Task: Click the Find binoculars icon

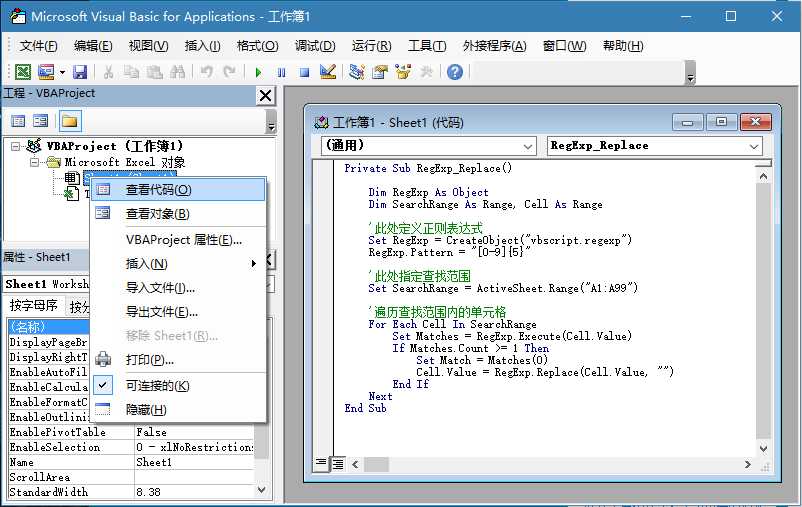Action: [x=177, y=72]
